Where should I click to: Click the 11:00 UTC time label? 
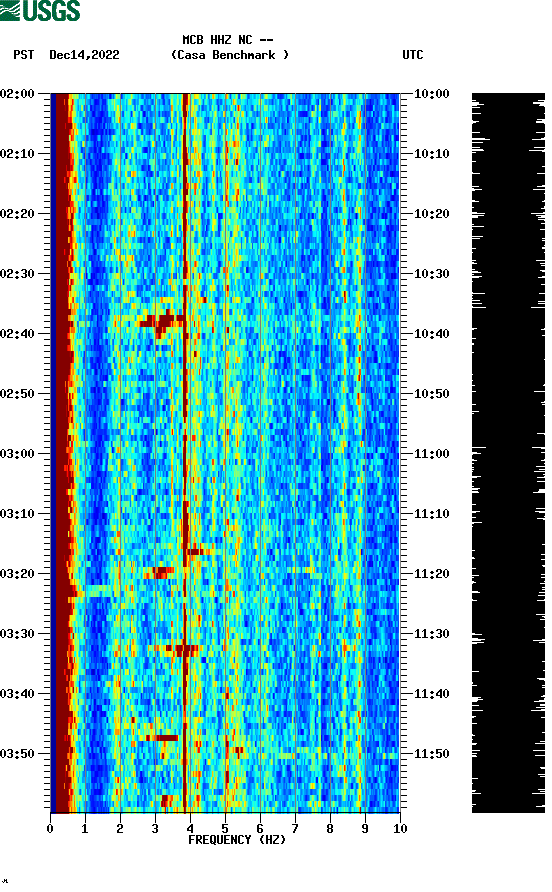(432, 453)
